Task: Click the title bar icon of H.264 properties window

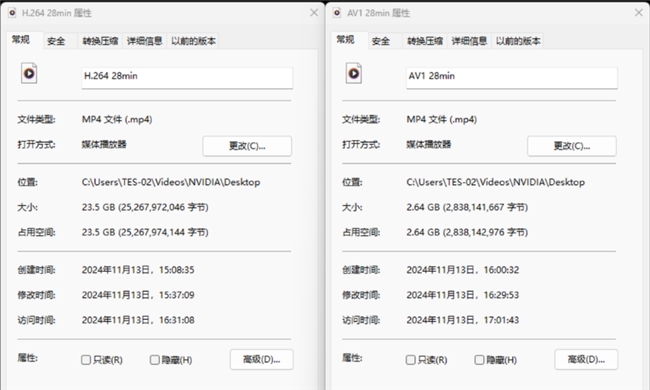Action: (12, 13)
